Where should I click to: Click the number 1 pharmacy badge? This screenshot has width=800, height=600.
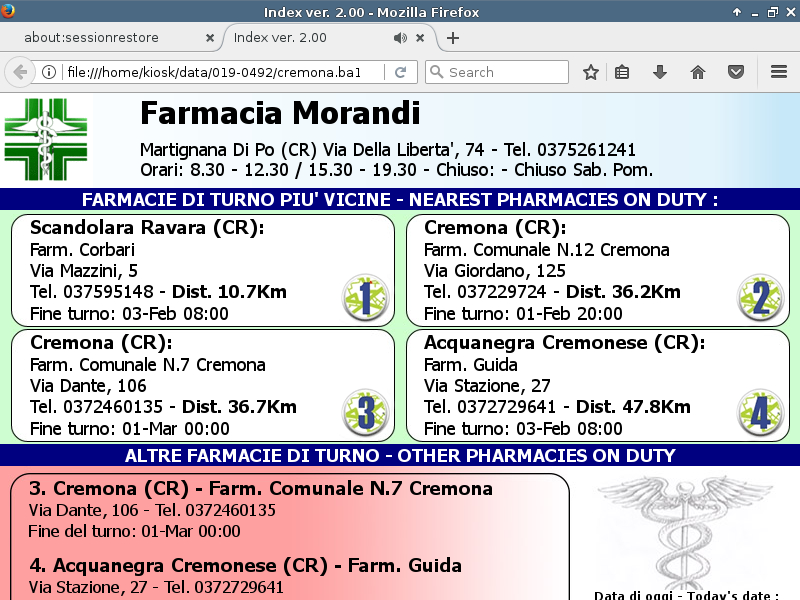[x=364, y=297]
